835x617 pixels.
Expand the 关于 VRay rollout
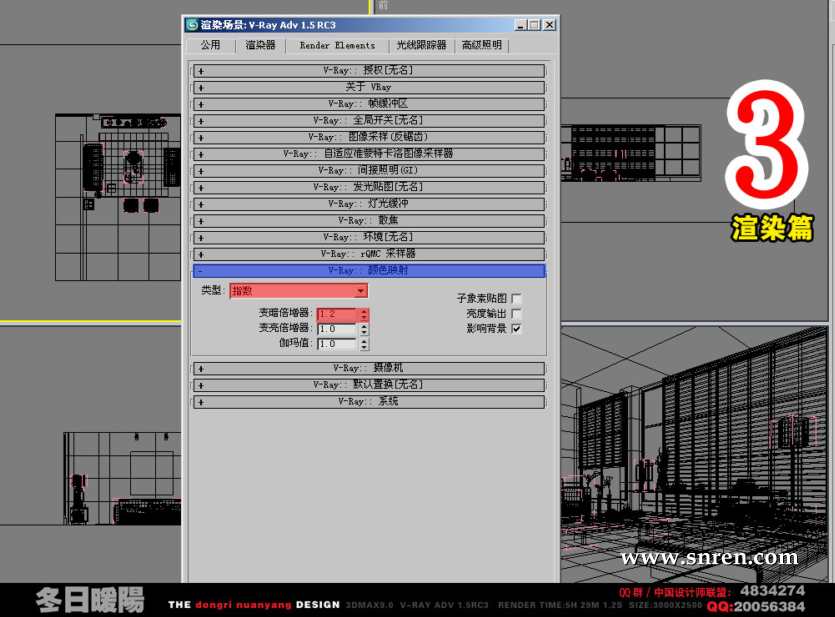[369, 87]
